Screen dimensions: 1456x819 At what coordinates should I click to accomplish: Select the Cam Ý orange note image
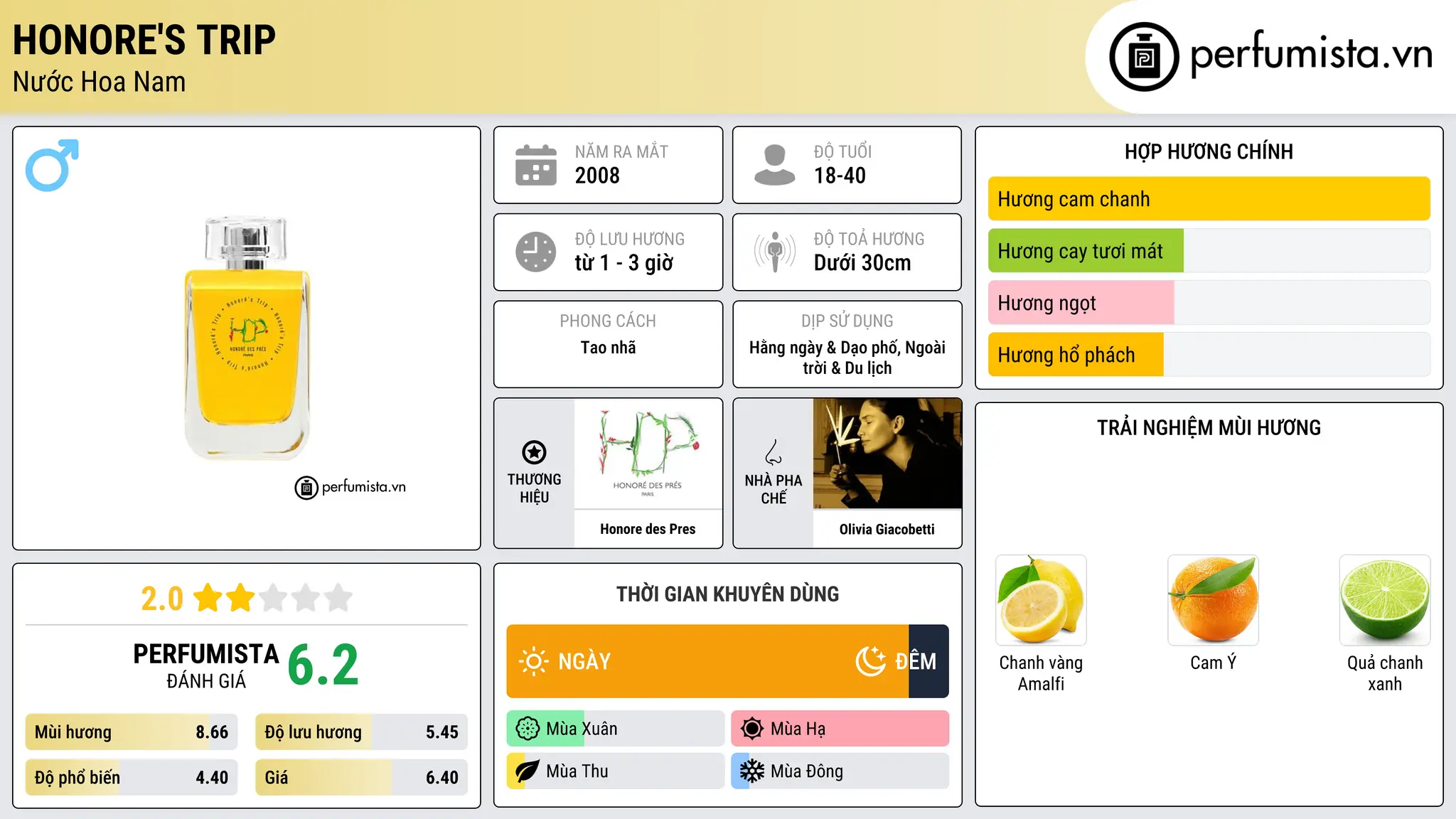1213,600
